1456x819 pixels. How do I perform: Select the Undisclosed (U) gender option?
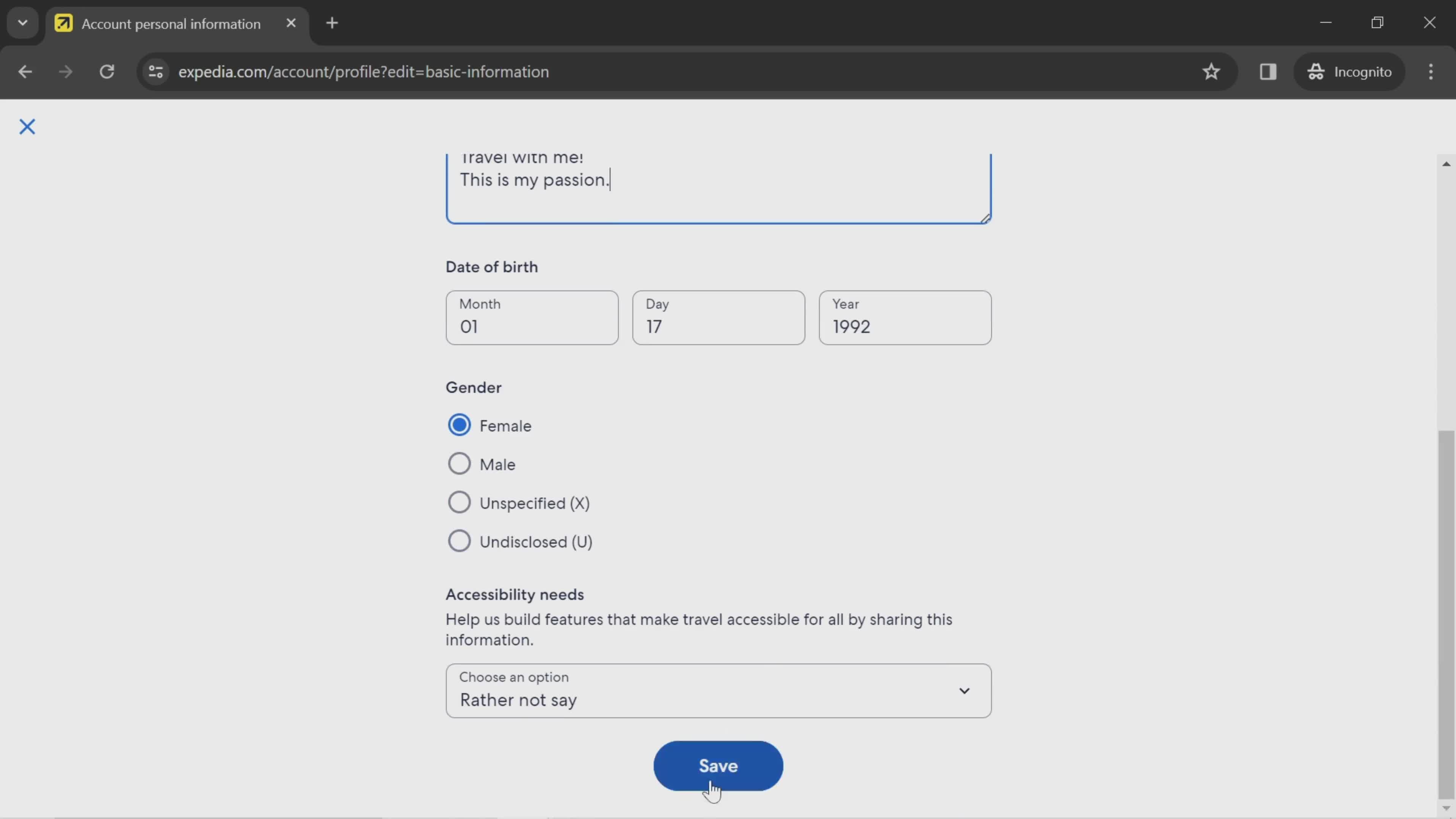pos(459,541)
